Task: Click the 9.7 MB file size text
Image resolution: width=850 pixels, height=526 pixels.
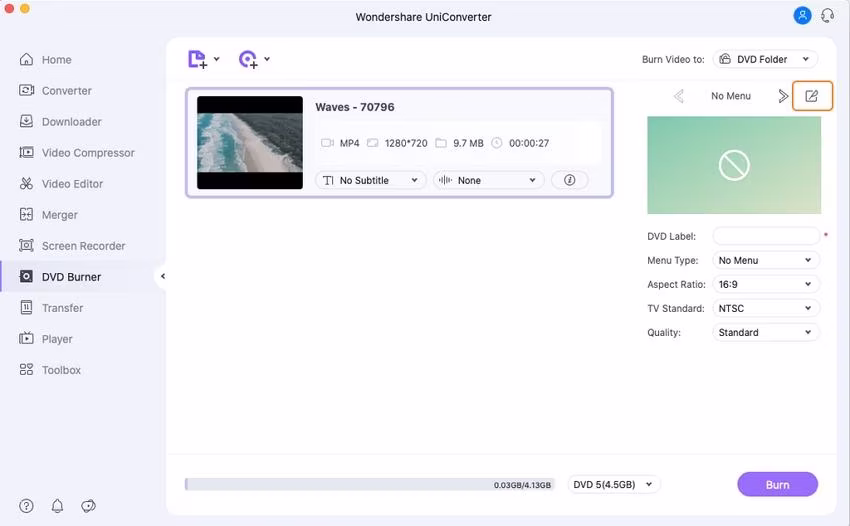Action: 468,143
